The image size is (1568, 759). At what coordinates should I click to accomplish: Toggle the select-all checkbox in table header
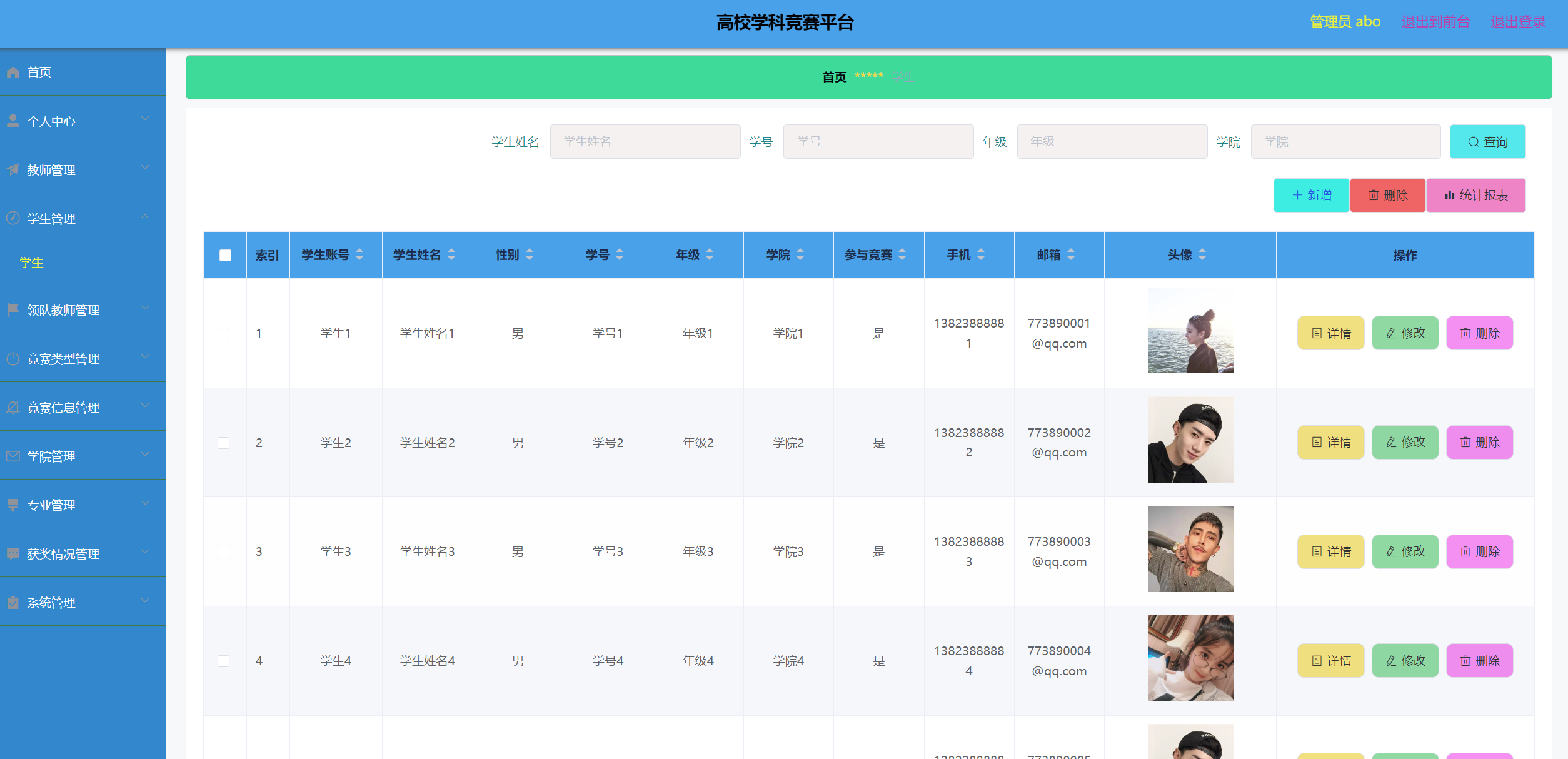(225, 255)
